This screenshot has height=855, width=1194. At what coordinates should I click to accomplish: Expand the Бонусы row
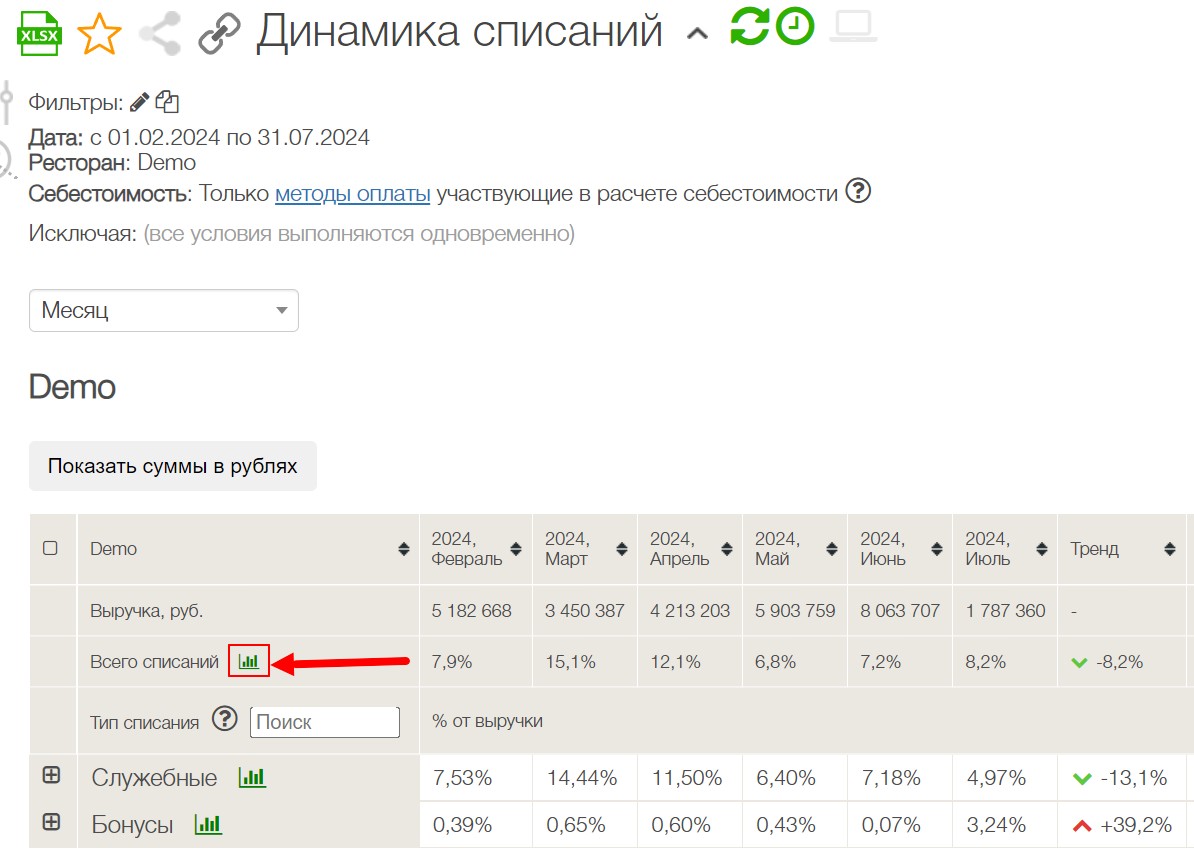point(51,822)
